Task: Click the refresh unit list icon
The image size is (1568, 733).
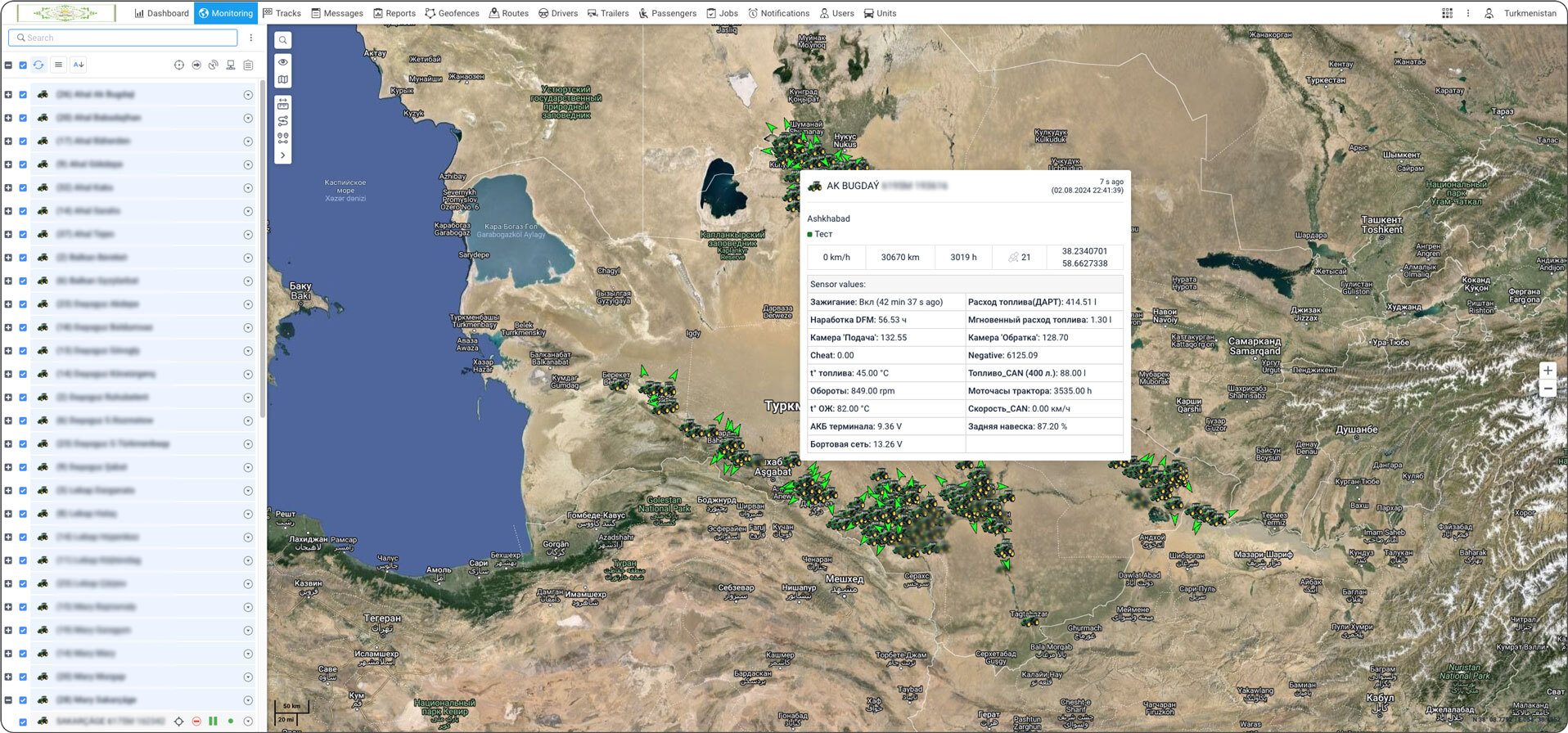Action: click(38, 65)
